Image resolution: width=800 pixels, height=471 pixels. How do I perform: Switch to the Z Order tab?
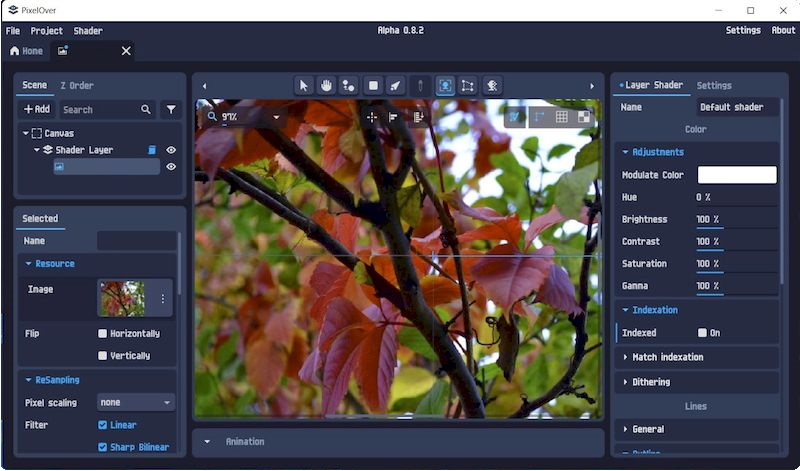77,86
